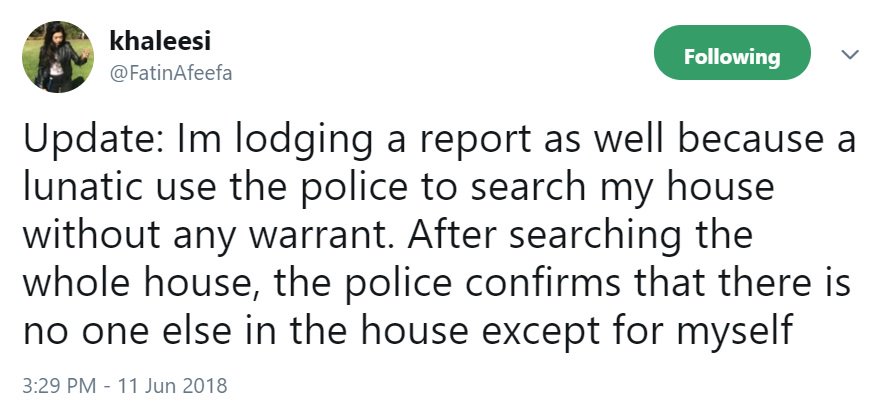Click the word "myself" ending the tweet
Viewport: 877px width, 409px height.
click(734, 333)
